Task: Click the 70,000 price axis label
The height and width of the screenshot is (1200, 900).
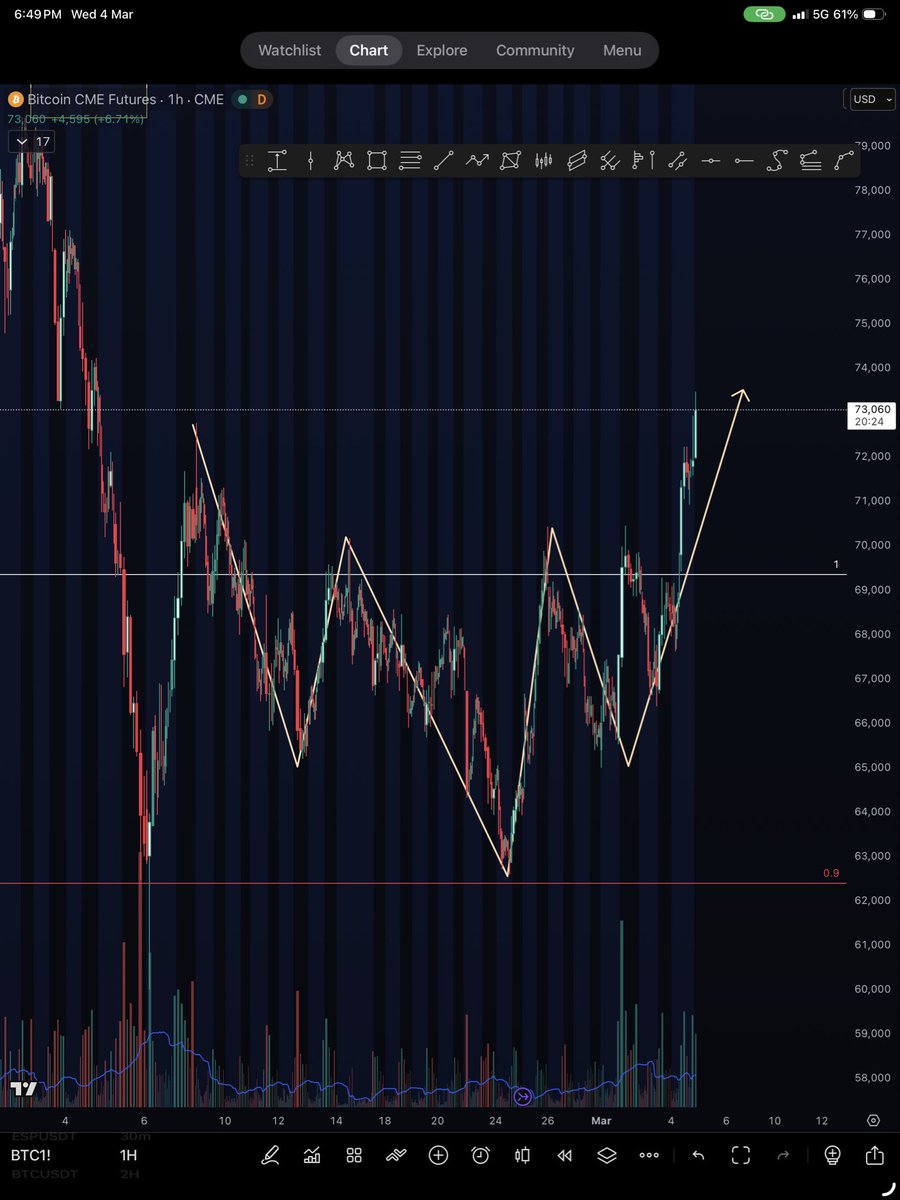Action: pyautogui.click(x=873, y=545)
